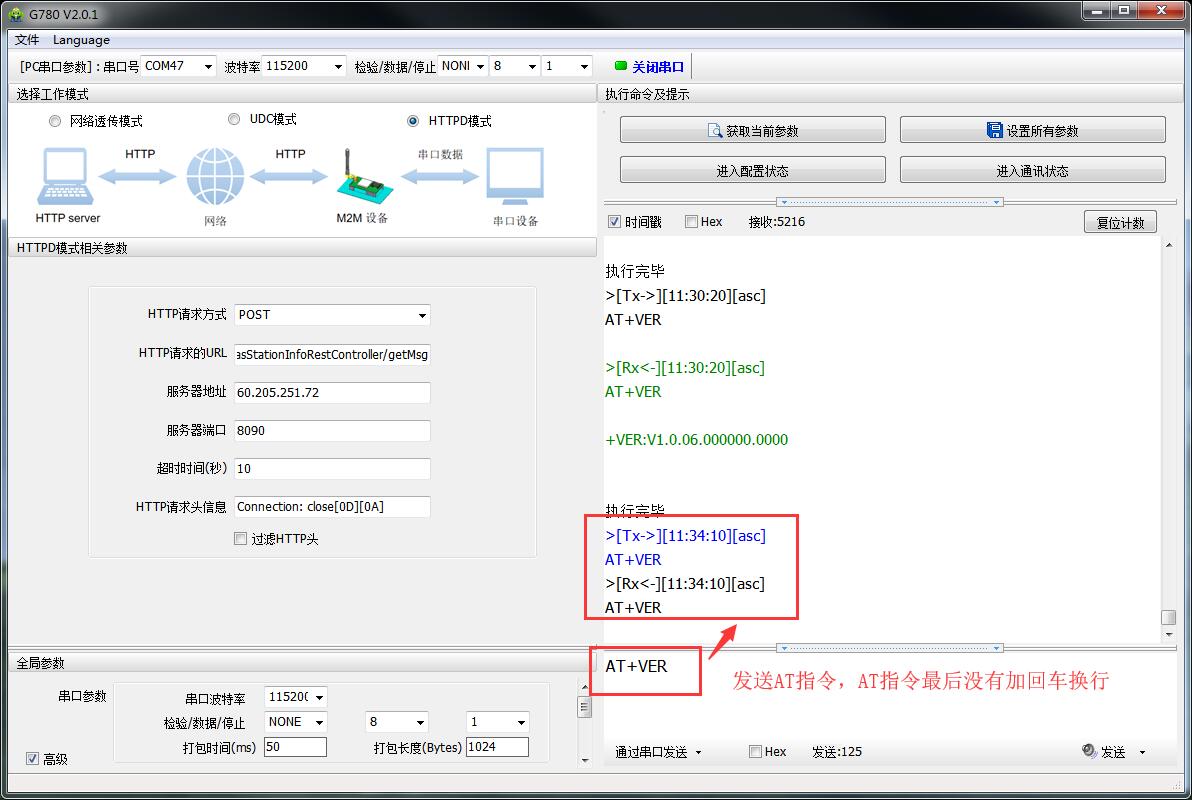Viewport: 1192px width, 800px height.
Task: Select the UDC模式 radio button
Action: point(234,119)
